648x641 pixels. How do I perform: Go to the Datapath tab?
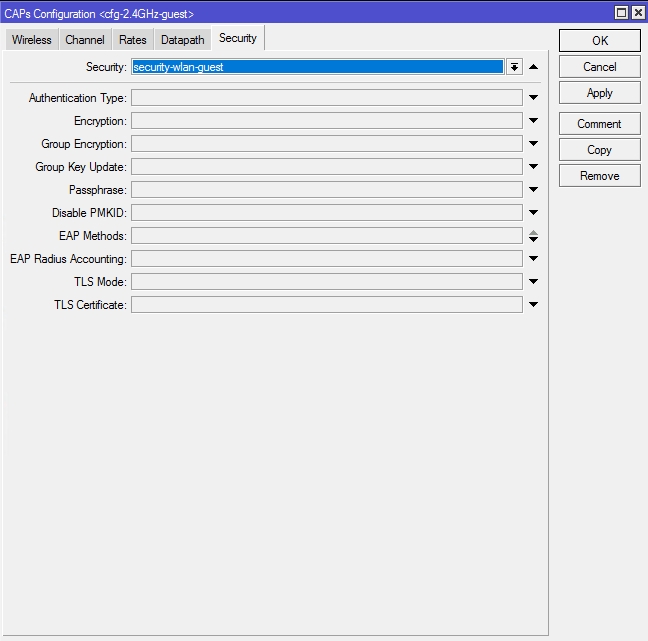tap(182, 40)
